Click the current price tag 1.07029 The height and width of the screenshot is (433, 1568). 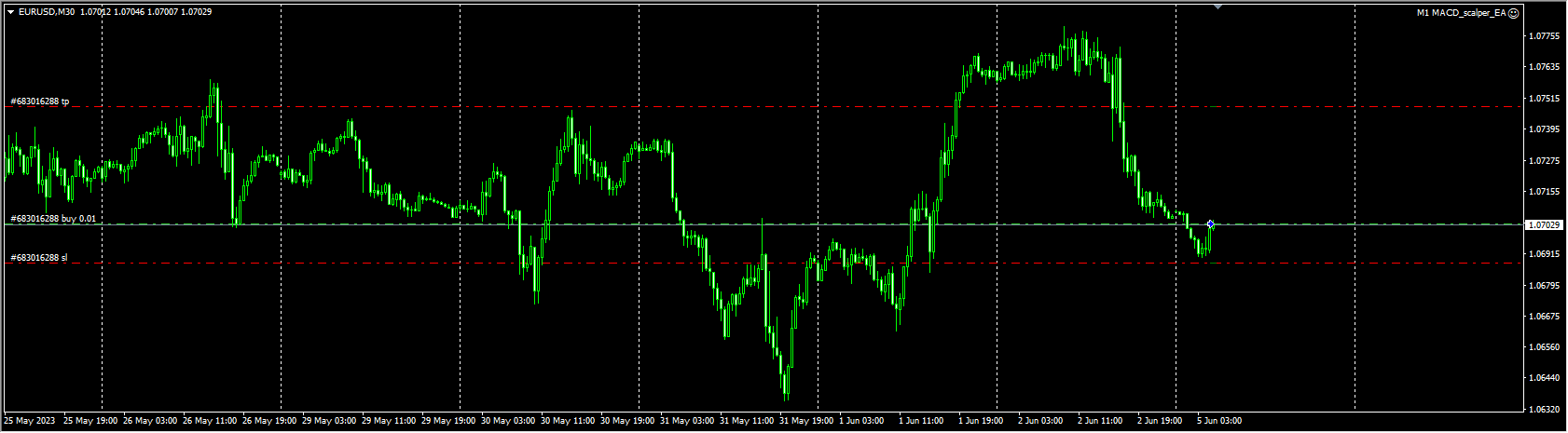(x=1544, y=225)
